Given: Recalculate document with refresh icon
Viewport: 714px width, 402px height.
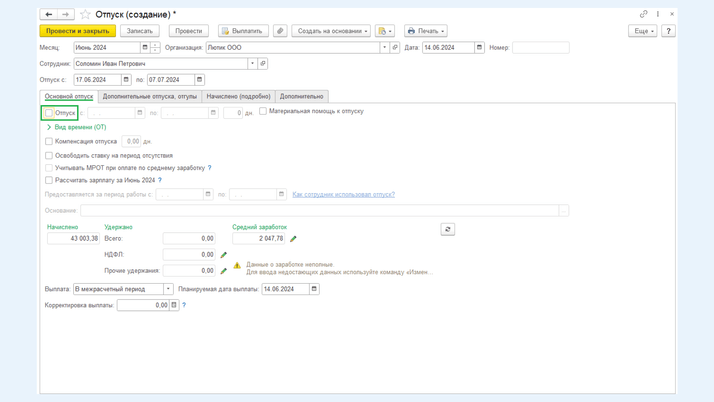Looking at the screenshot, I should (448, 229).
